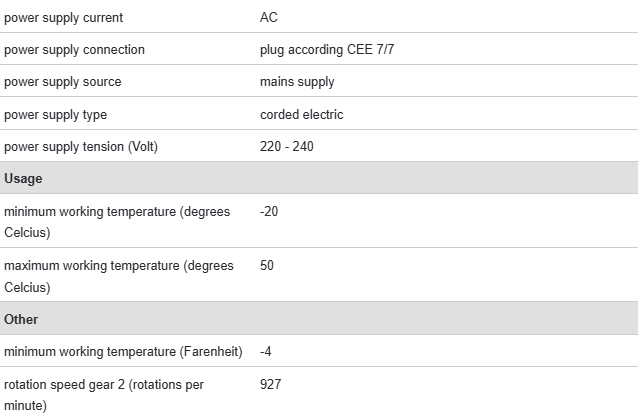Click the "rotation speed gear 2" label
This screenshot has width=638, height=420.
pos(104,394)
